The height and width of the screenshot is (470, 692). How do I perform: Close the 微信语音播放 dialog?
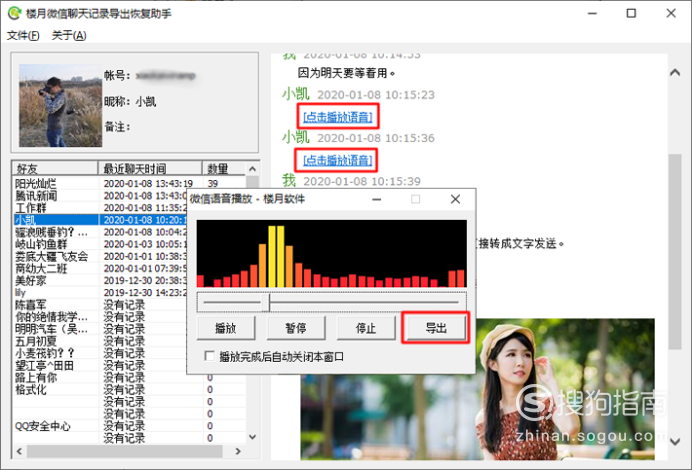coord(455,199)
